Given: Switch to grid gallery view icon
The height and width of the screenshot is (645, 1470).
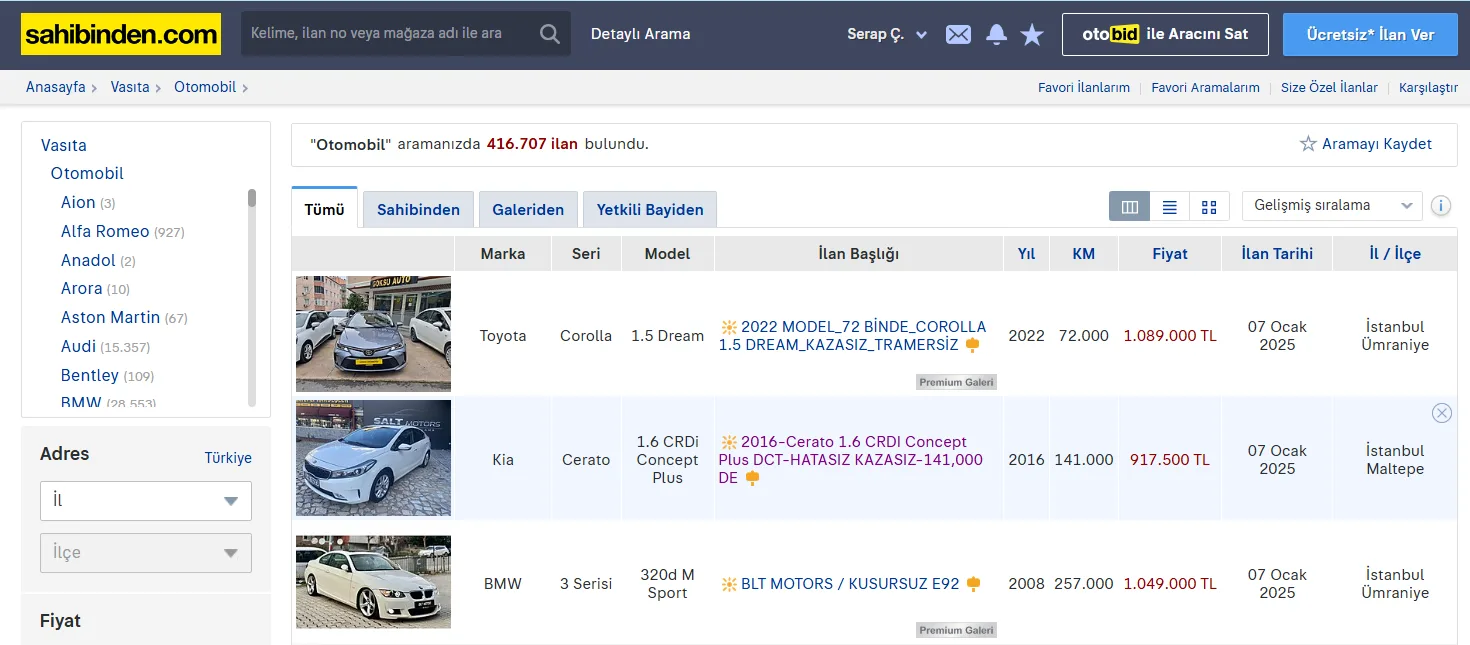Looking at the screenshot, I should (x=1209, y=207).
